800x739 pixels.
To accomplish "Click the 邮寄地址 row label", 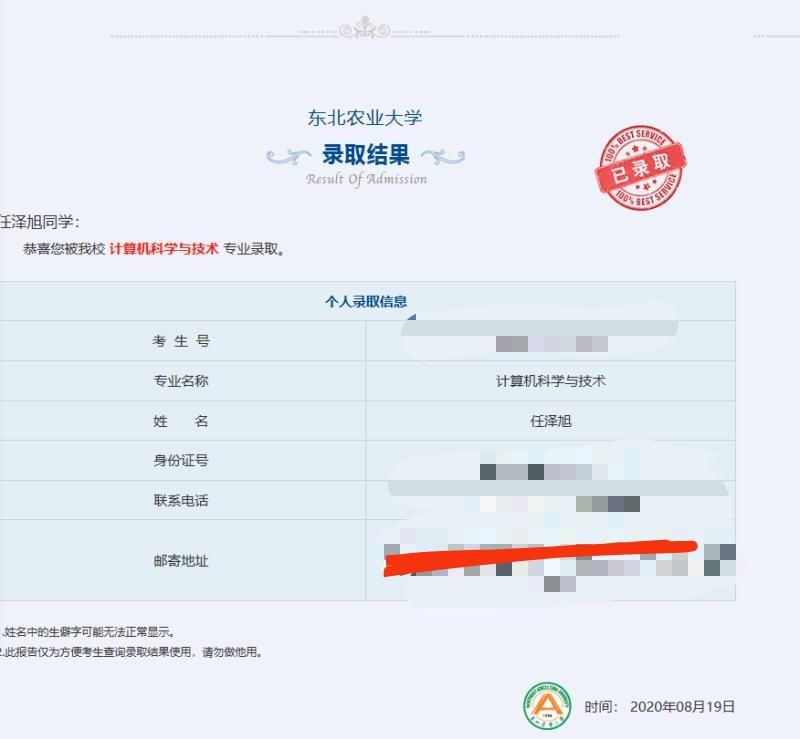I will pyautogui.click(x=181, y=561).
